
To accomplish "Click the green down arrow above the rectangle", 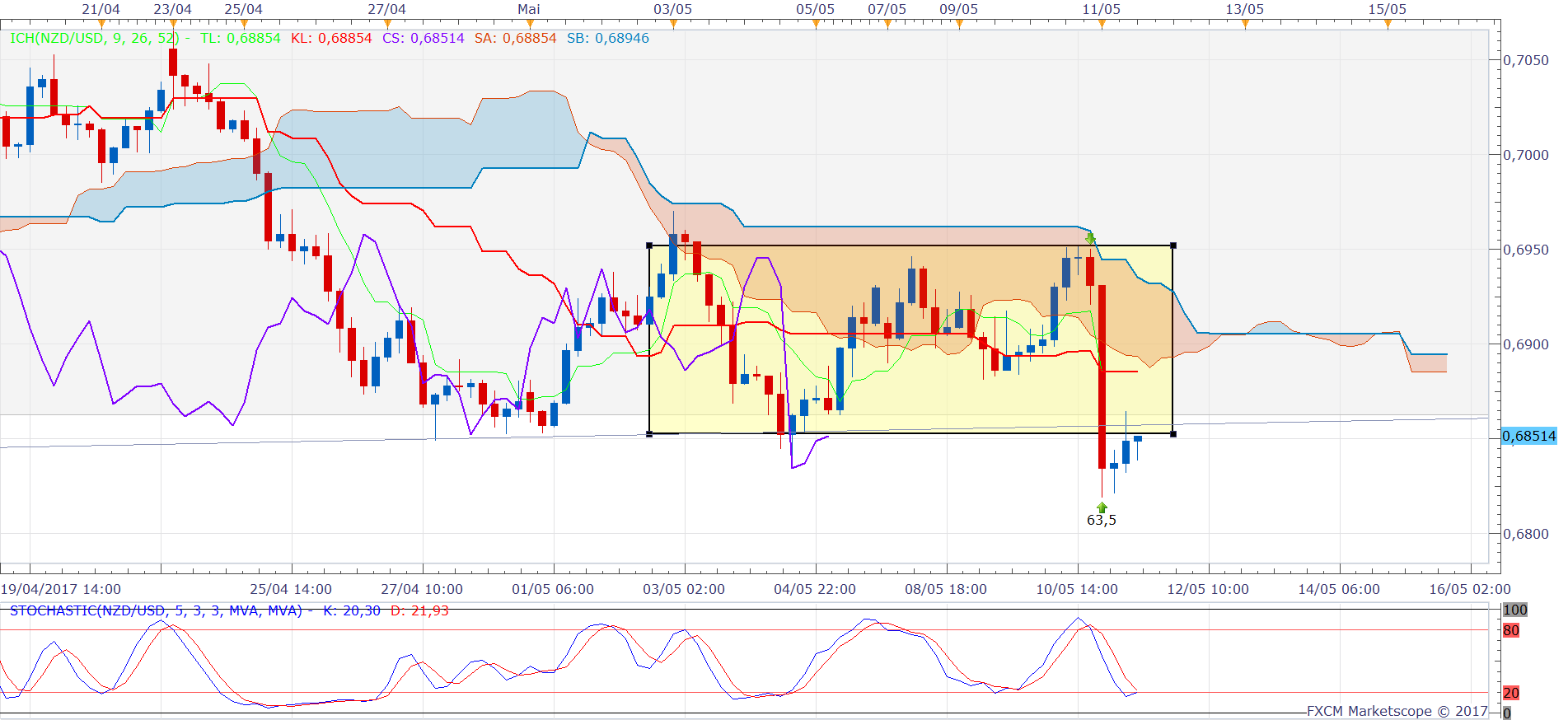I will coord(1090,239).
